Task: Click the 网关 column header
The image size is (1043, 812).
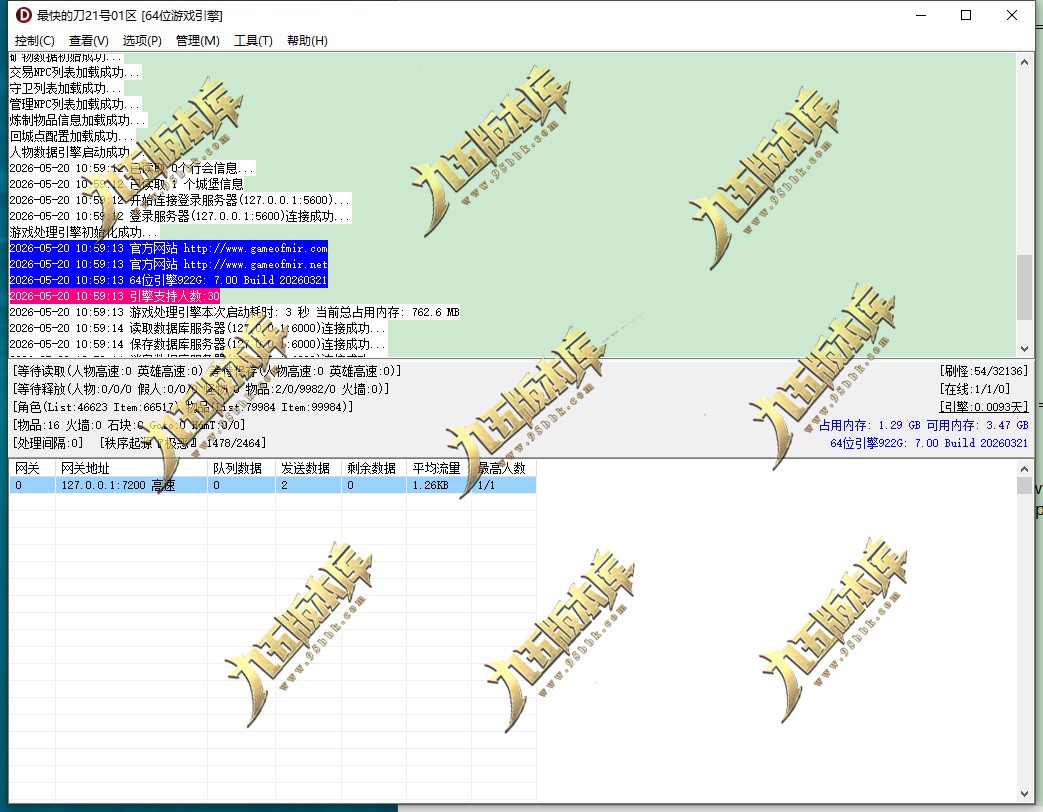Action: click(33, 468)
